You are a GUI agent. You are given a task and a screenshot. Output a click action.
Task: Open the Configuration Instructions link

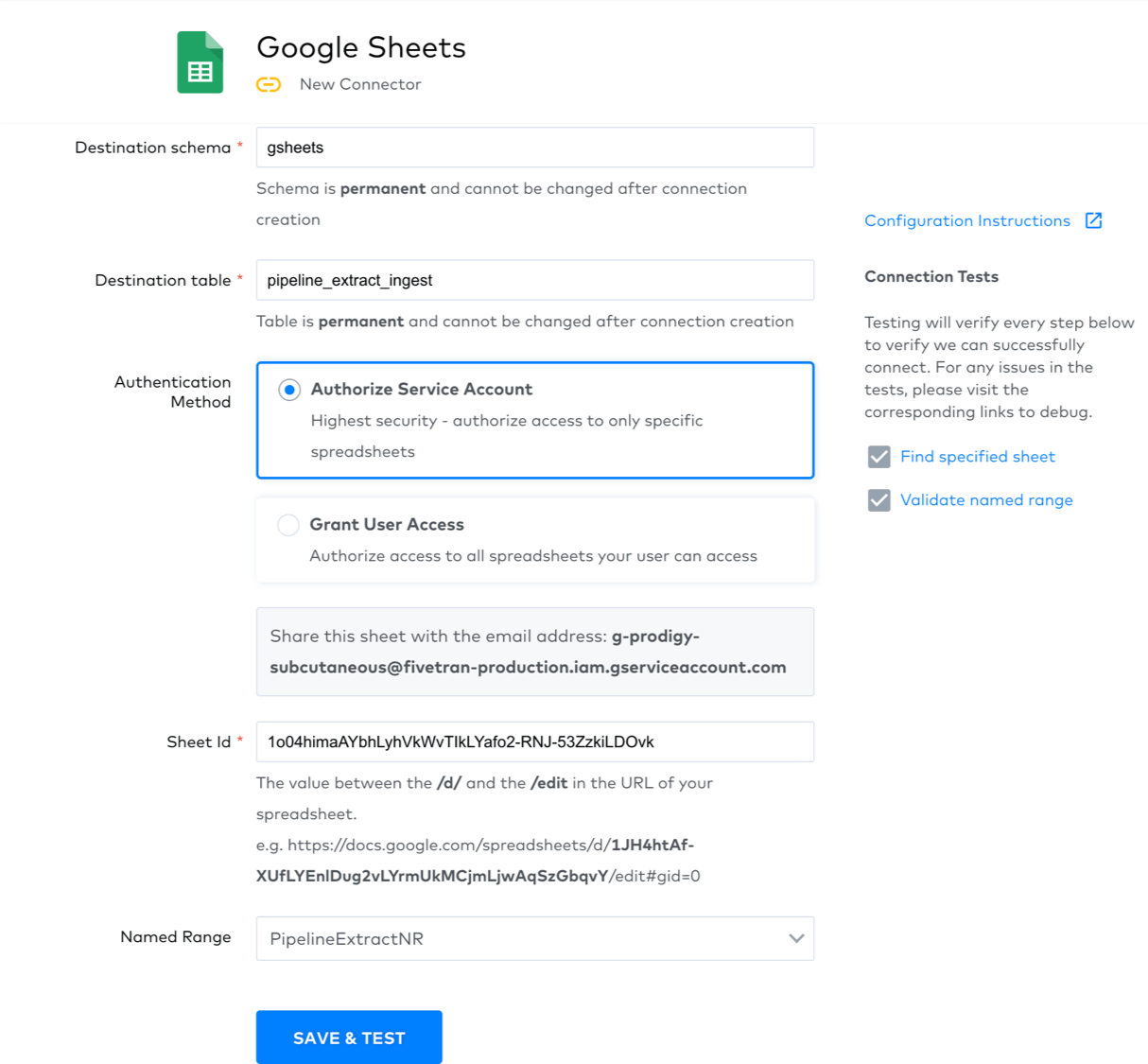(966, 220)
